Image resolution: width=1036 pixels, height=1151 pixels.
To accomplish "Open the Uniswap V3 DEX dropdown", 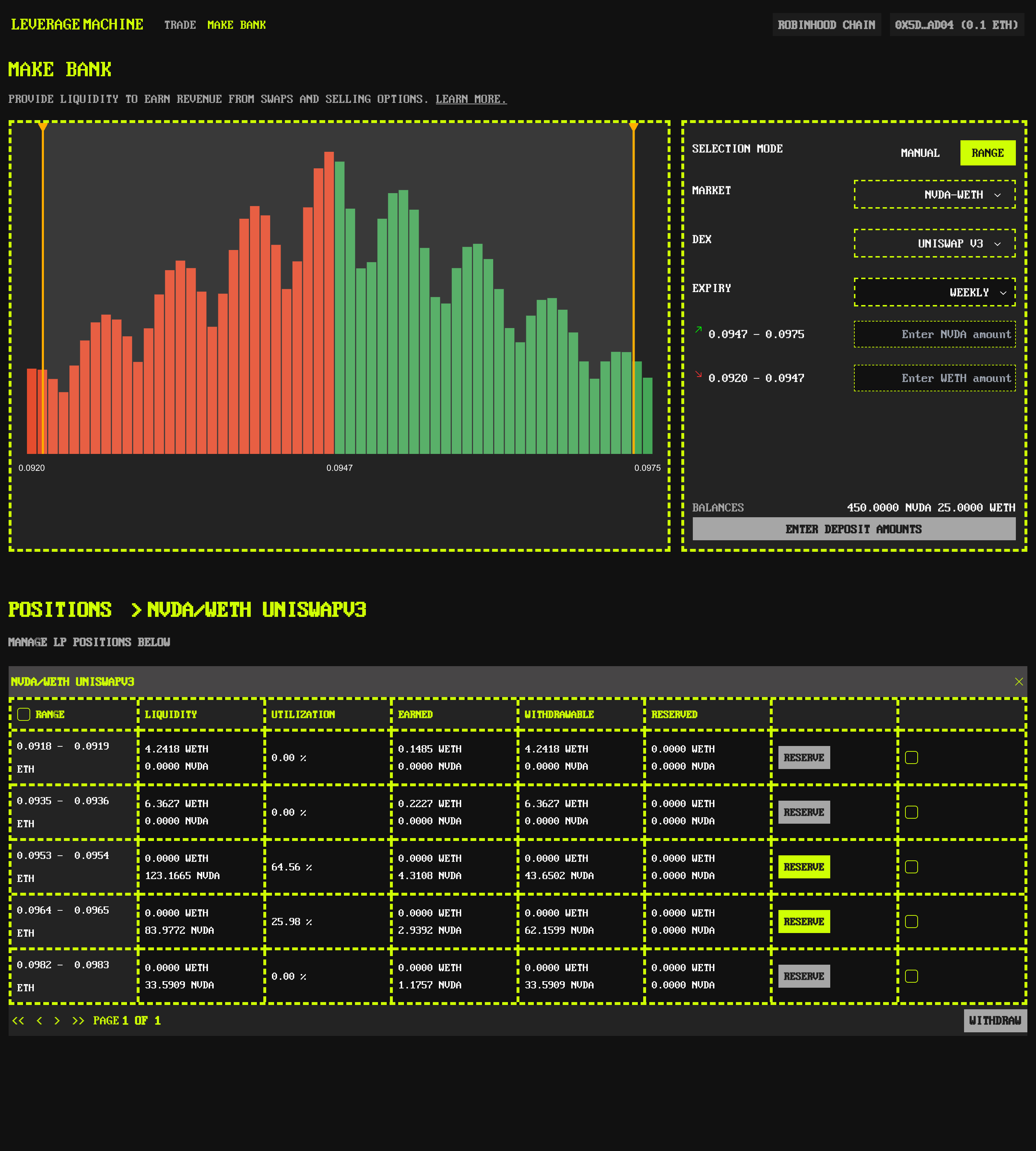I will 935,244.
